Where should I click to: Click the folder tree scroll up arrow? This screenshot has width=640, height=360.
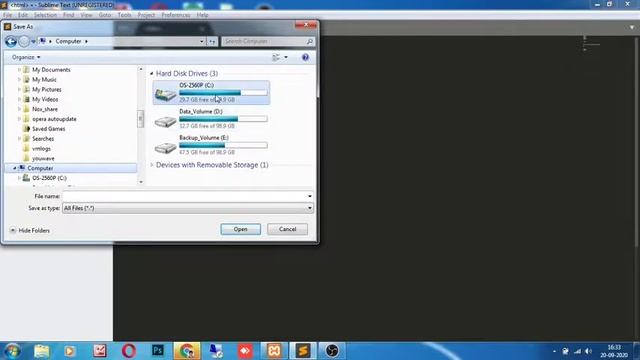coord(141,69)
